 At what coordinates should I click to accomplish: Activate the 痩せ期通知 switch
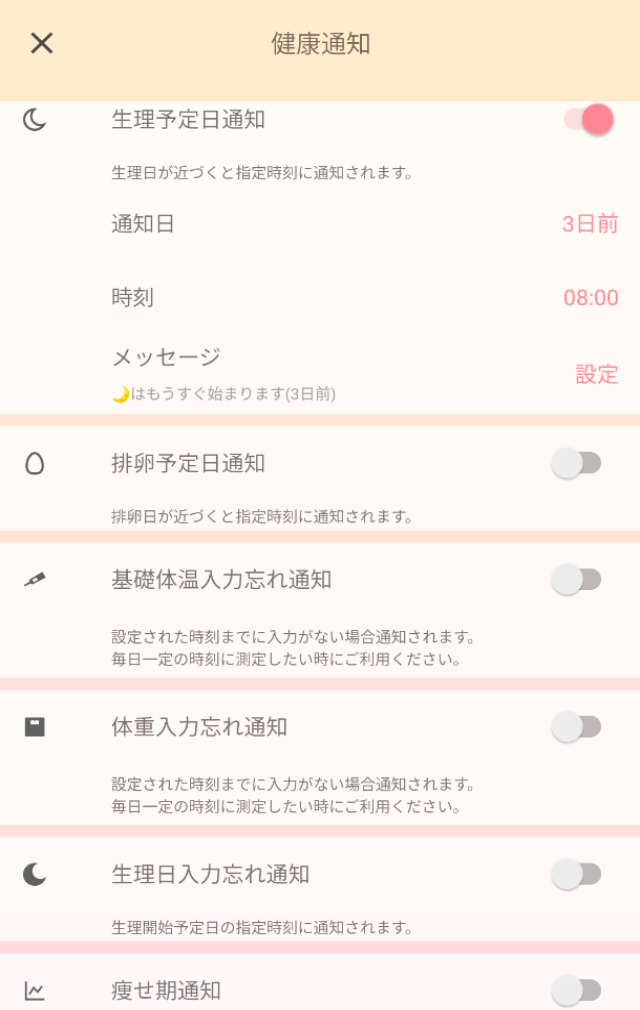point(577,990)
